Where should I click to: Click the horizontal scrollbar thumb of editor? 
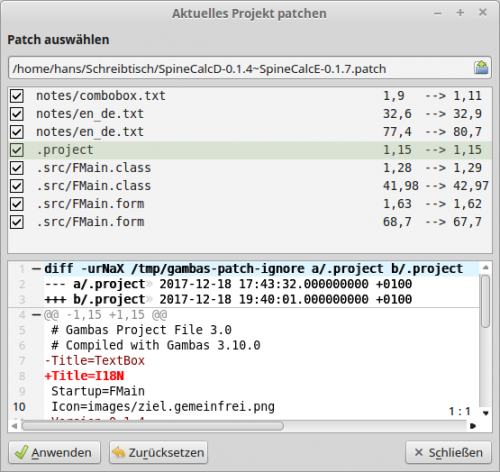[153, 426]
